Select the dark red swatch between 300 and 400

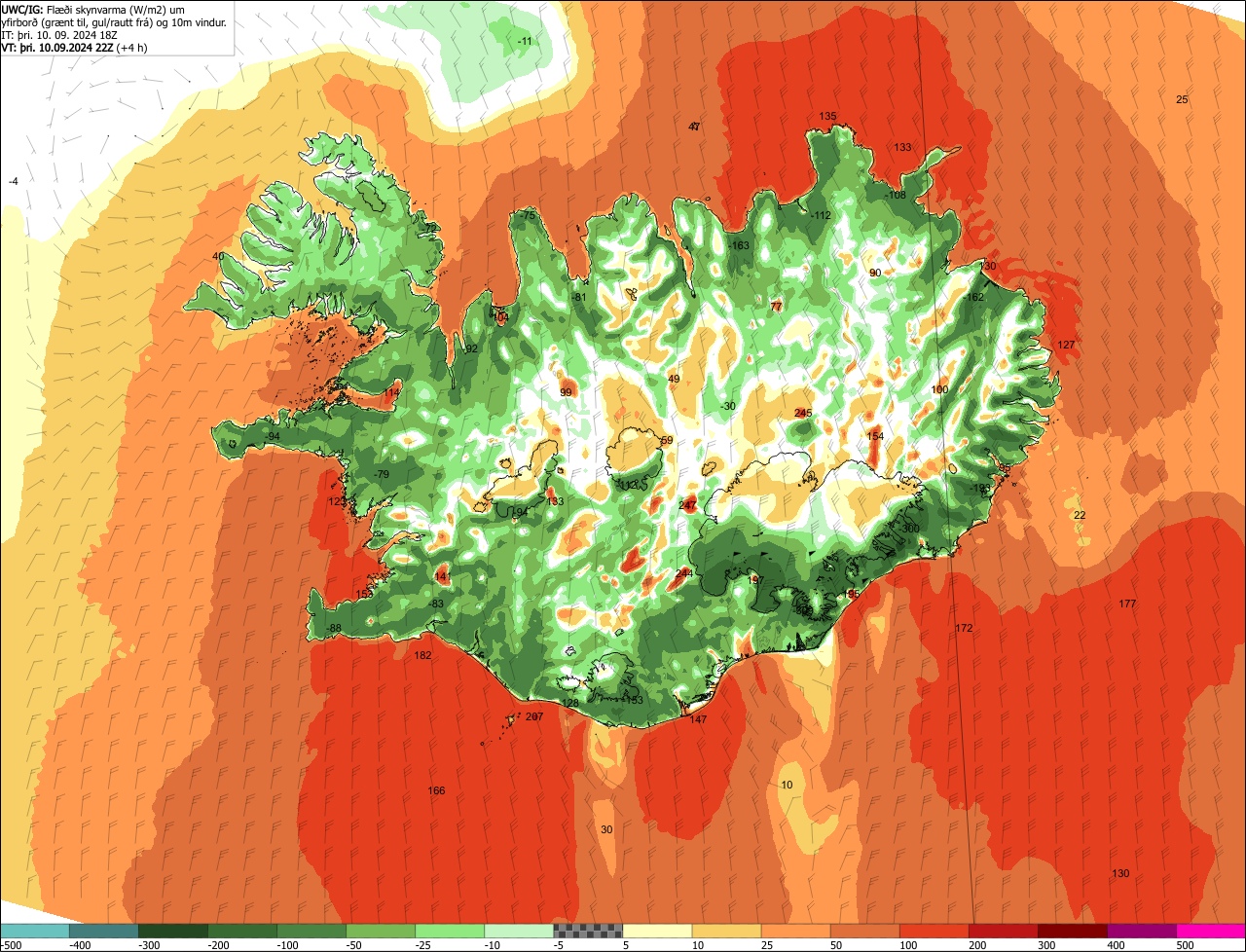coord(1073,931)
